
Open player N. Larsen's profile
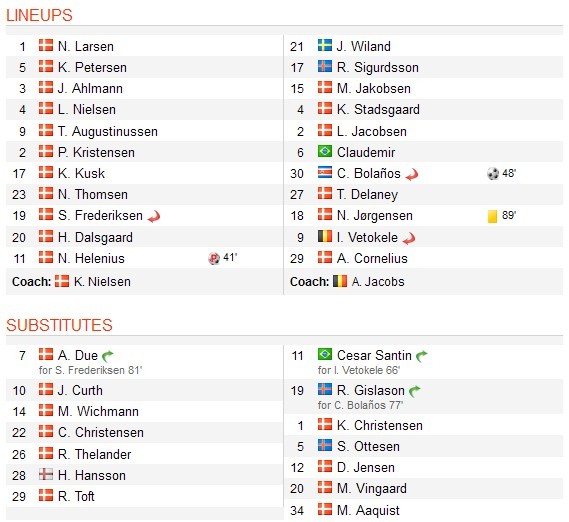86,46
